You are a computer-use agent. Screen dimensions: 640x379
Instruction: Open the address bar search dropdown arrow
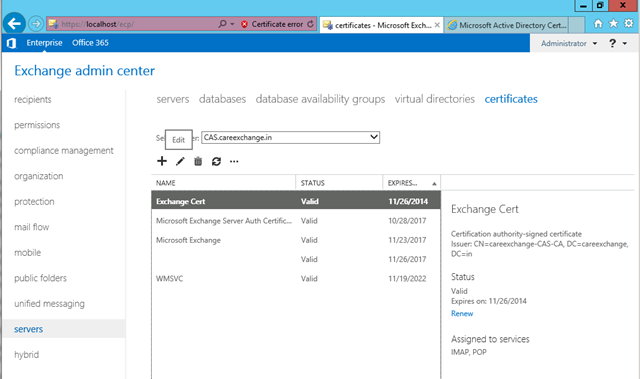pos(232,24)
